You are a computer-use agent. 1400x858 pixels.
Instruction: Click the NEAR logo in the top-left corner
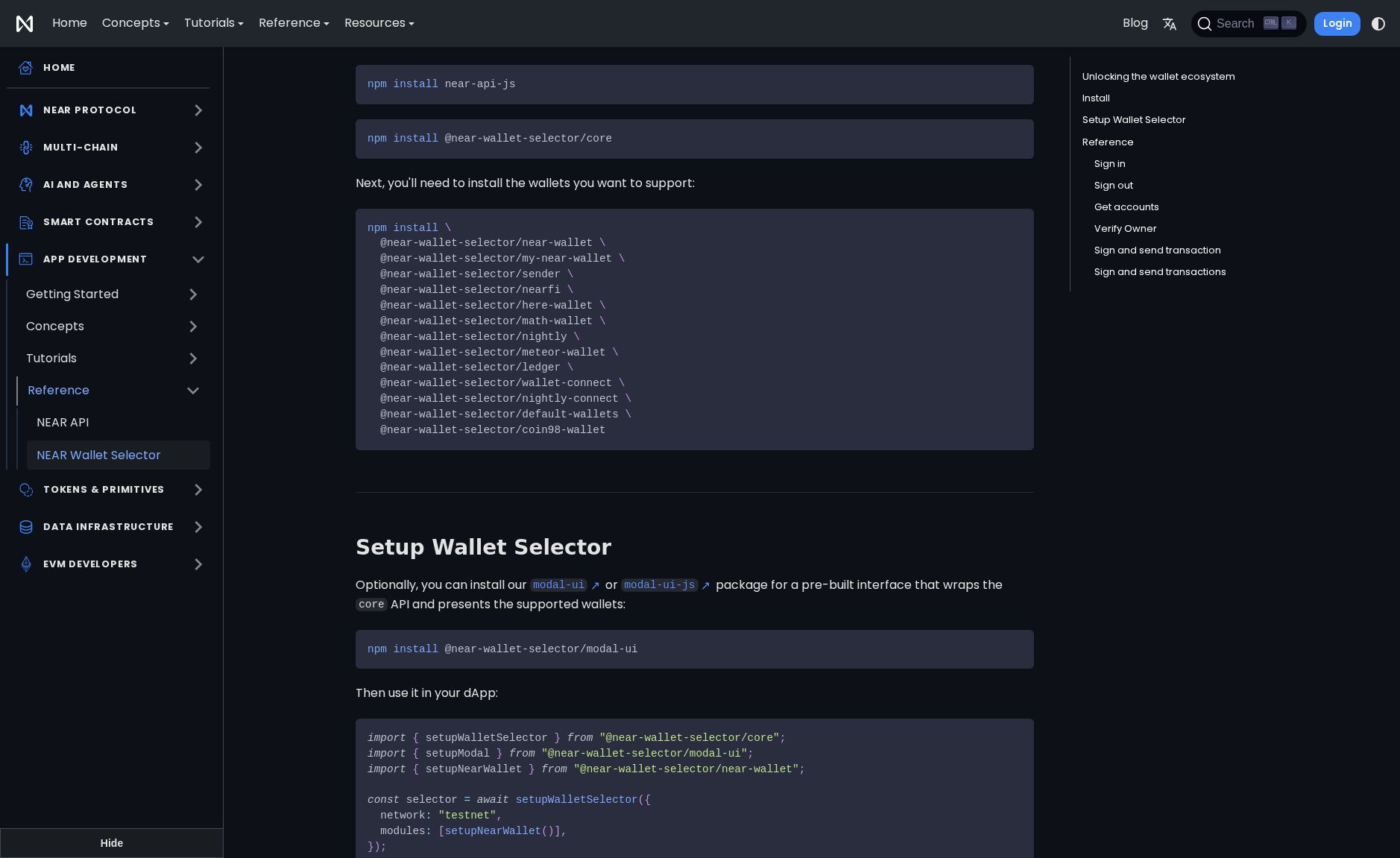pos(24,23)
